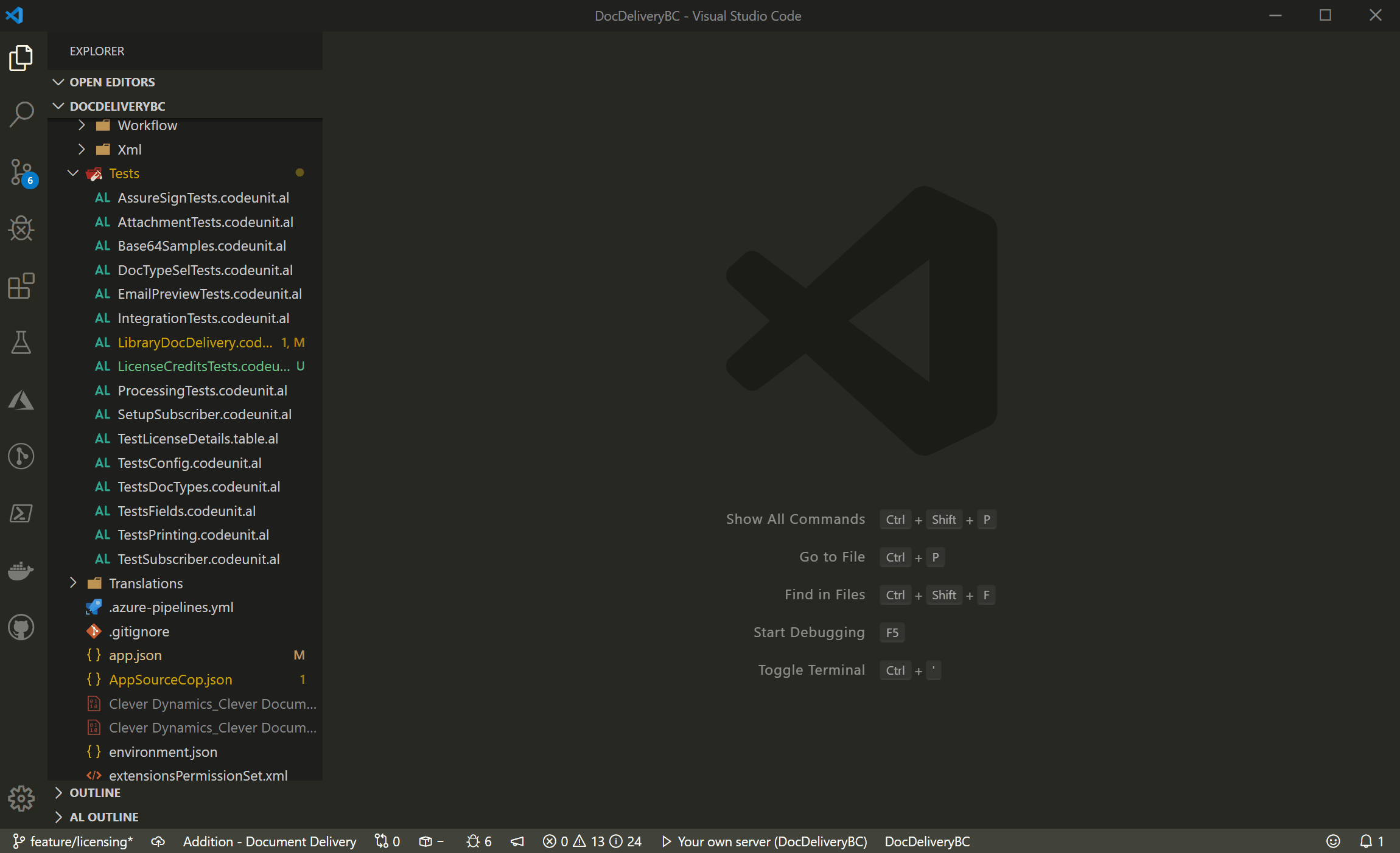1400x853 pixels.
Task: Open environment.json file
Action: pos(185,752)
